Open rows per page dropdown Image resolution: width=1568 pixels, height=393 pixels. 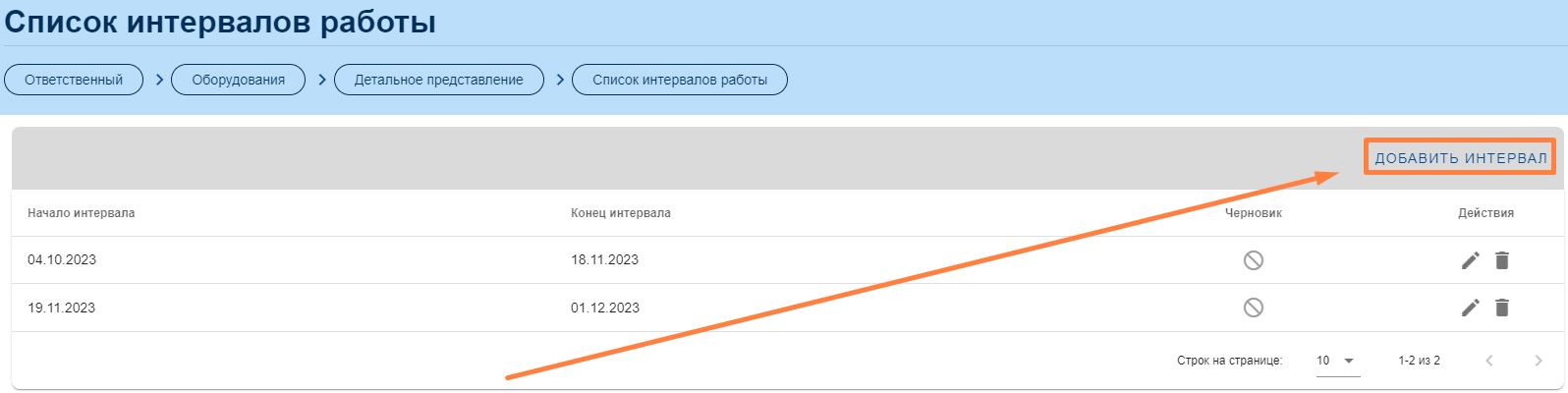pyautogui.click(x=1337, y=361)
